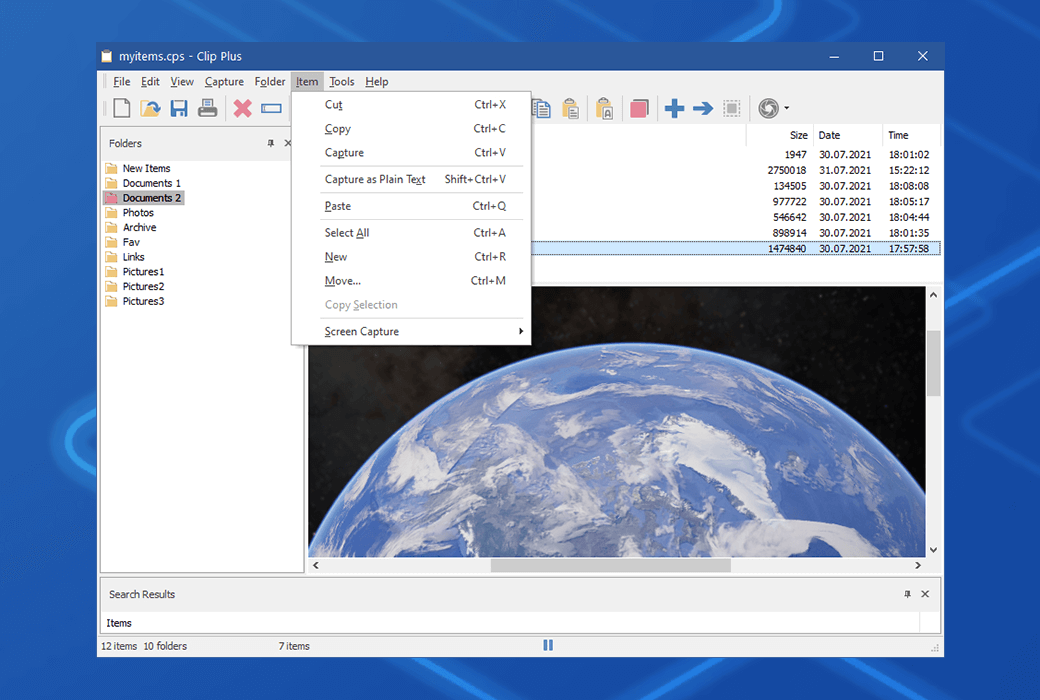This screenshot has height=700, width=1040.
Task: Click the paste as text clipboard icon
Action: point(604,108)
